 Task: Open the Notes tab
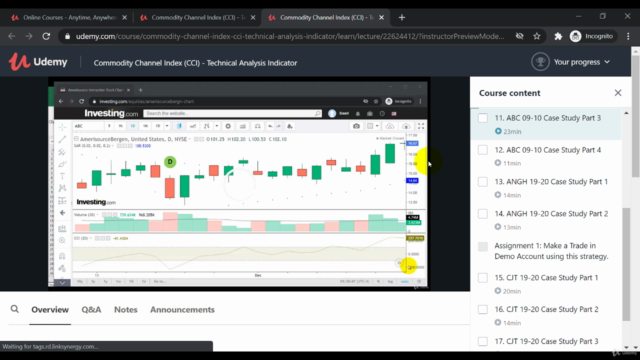point(126,309)
